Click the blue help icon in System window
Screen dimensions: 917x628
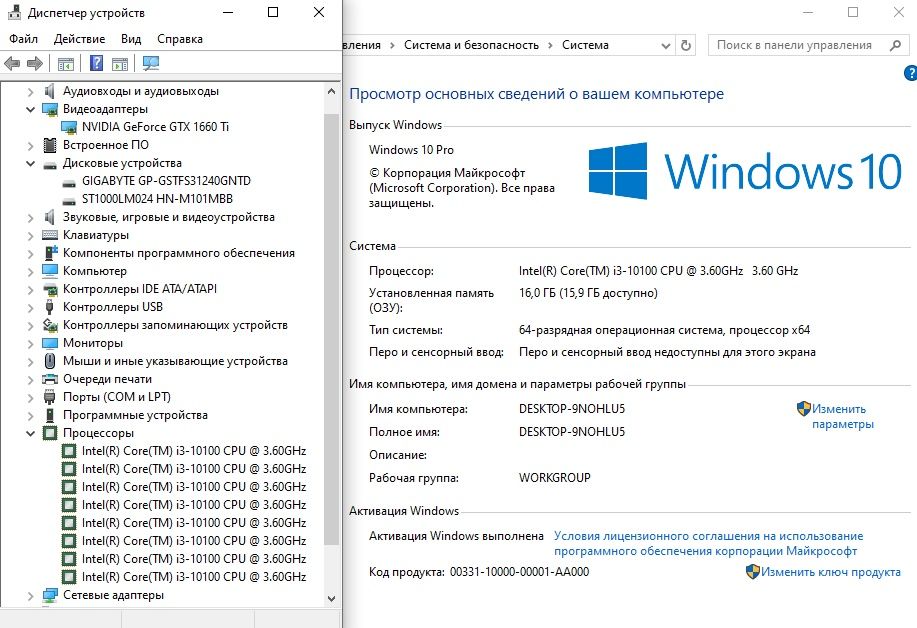tap(910, 73)
